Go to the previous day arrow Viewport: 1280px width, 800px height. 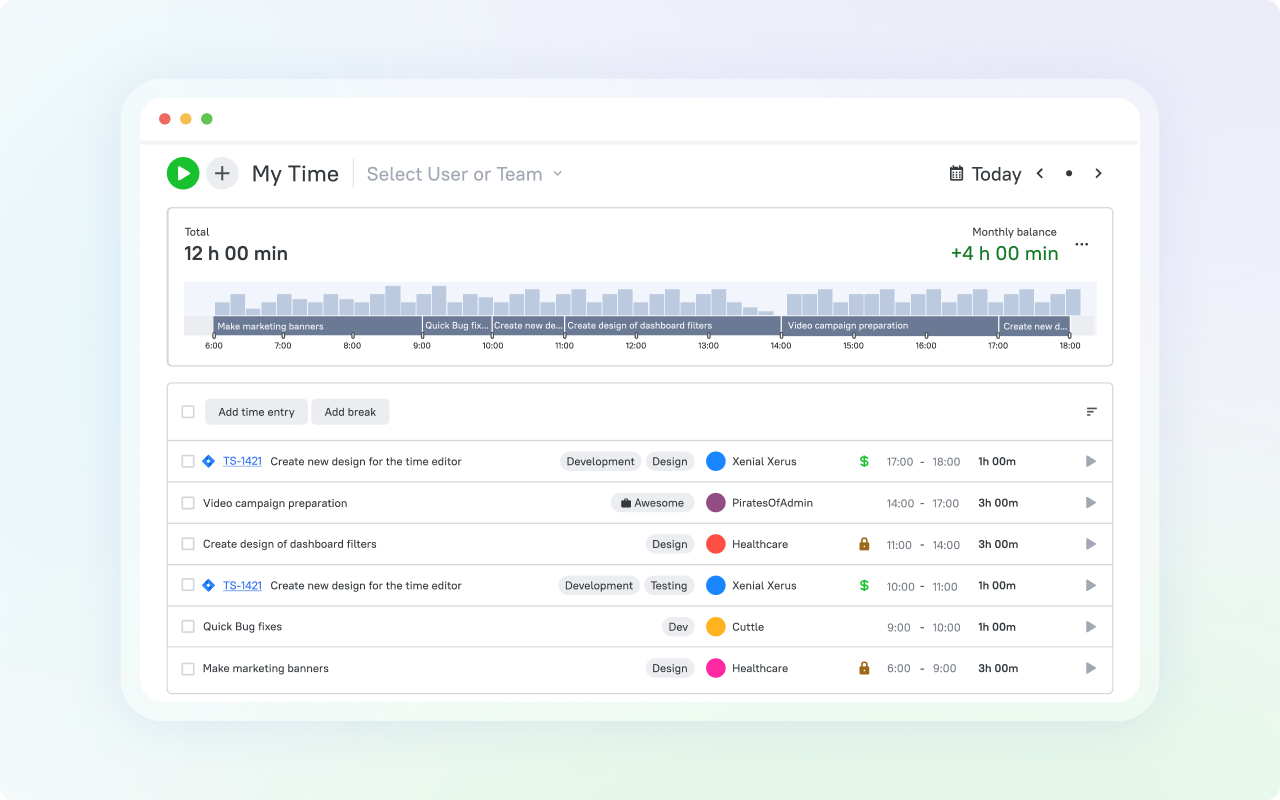click(x=1040, y=173)
